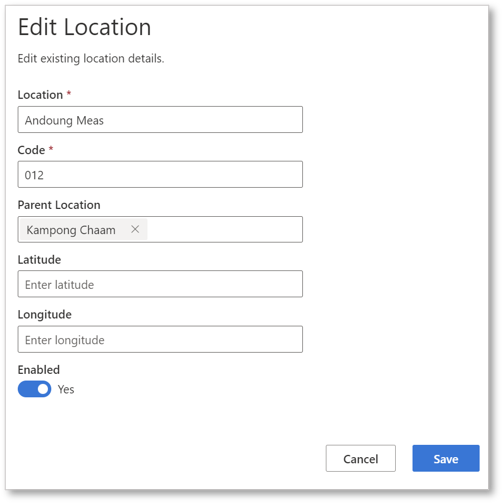Click the 'Edit existing location details.' description
The image size is (502, 503).
point(91,59)
